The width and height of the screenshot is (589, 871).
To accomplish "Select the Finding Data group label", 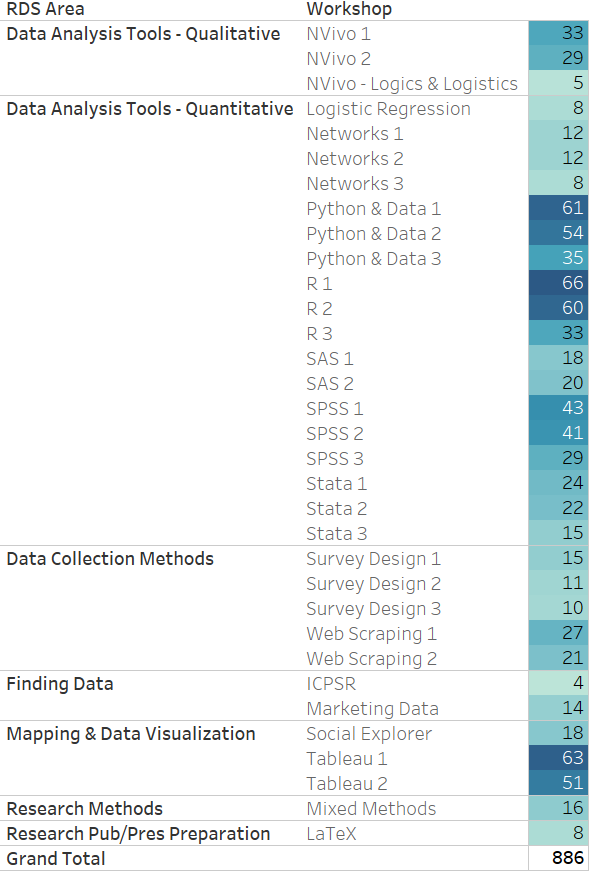I will coord(59,684).
